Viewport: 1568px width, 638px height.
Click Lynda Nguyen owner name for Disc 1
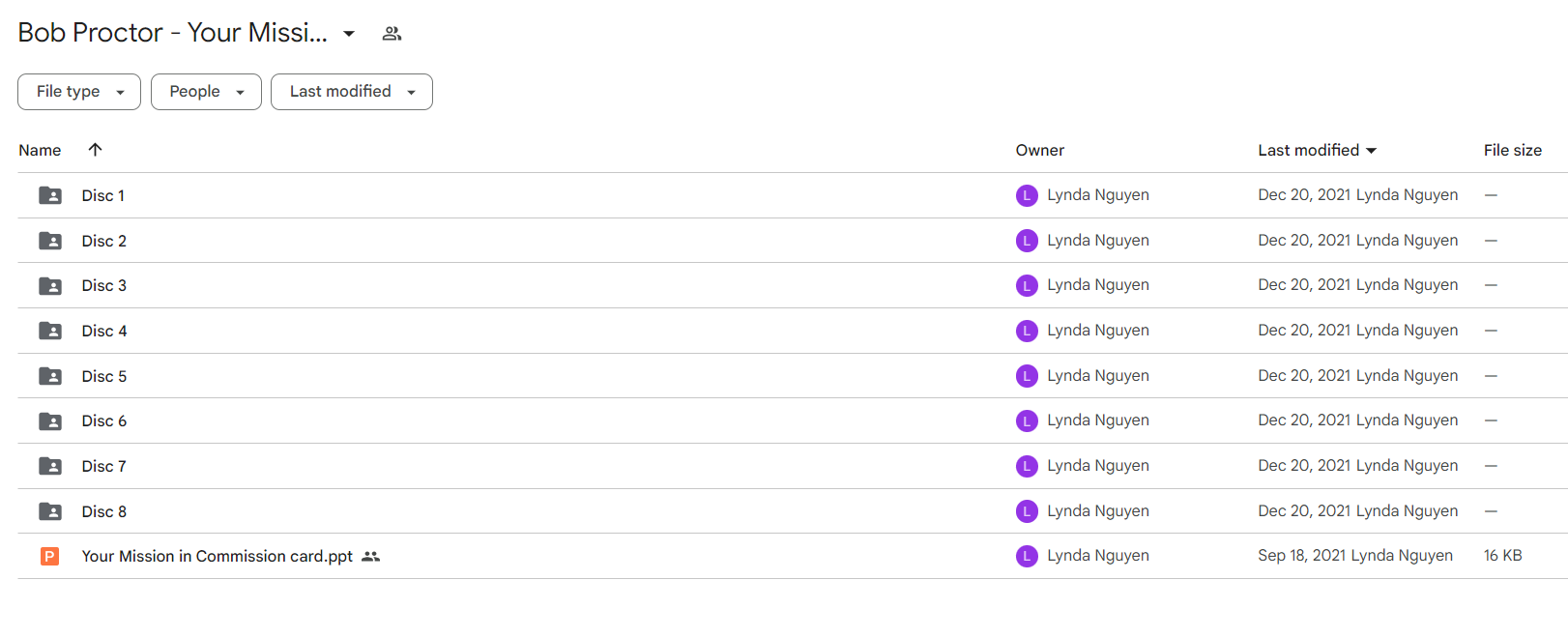1098,194
